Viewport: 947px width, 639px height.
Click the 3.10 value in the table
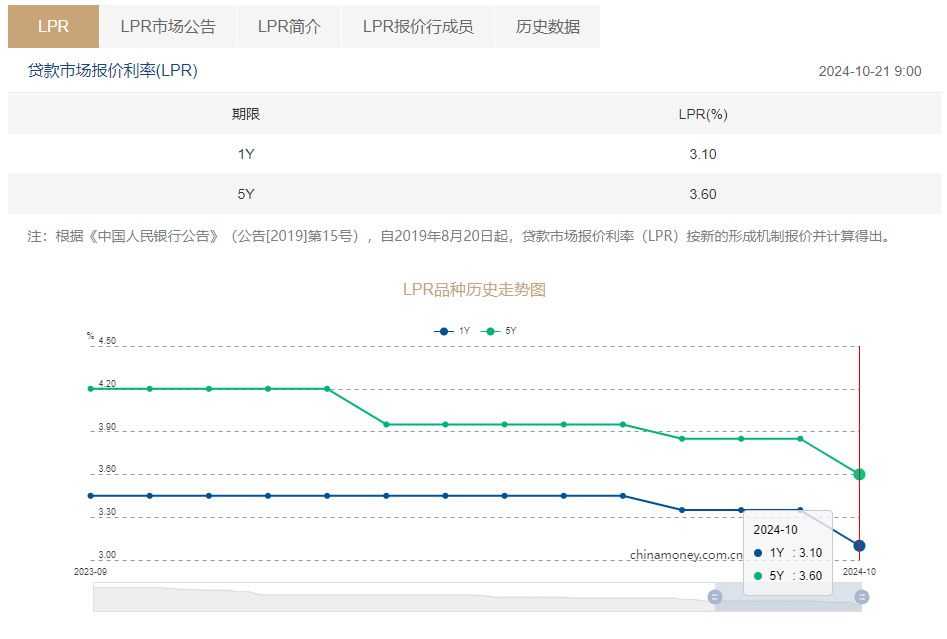(703, 154)
